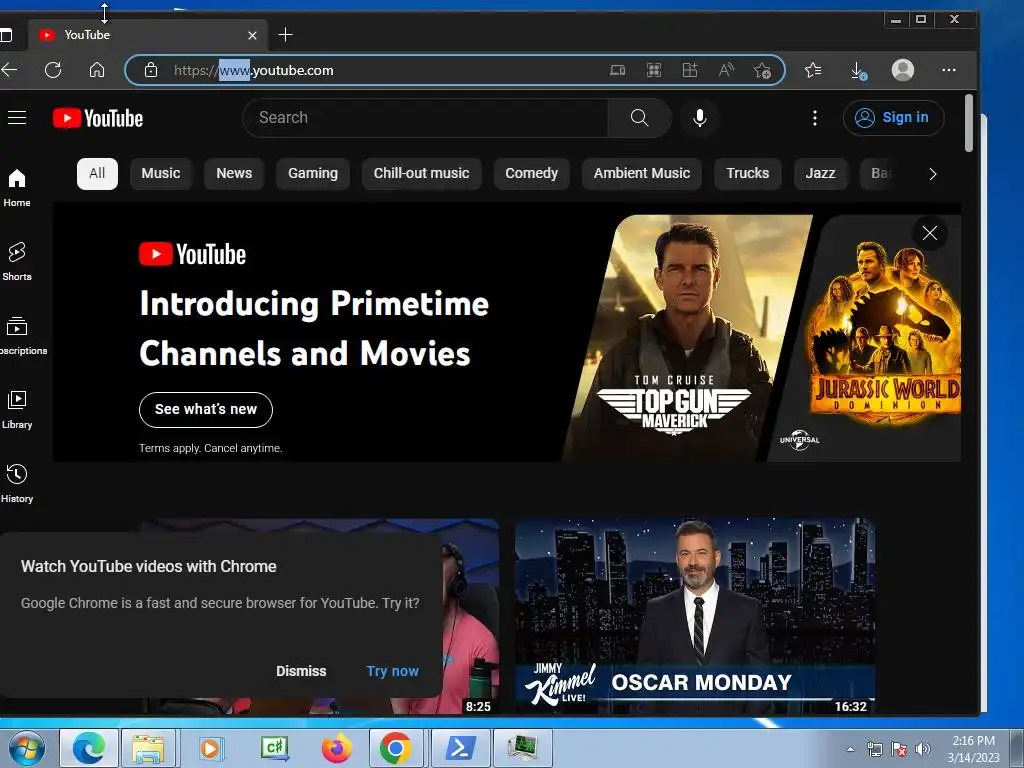
Task: Open Firefox from the taskbar
Action: click(x=336, y=748)
